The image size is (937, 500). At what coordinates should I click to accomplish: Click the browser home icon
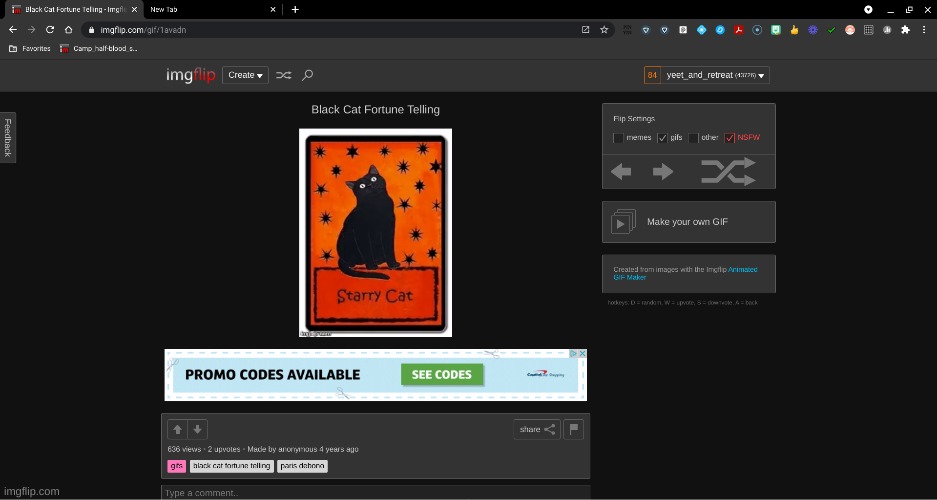69,30
